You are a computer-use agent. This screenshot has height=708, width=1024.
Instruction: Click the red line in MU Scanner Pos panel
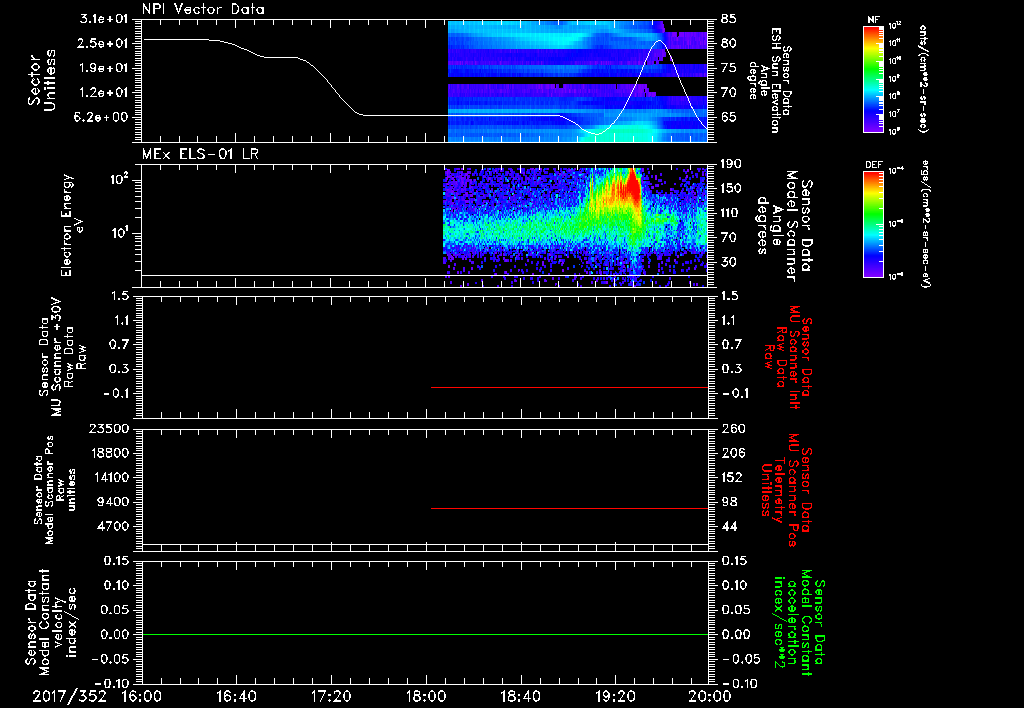pyautogui.click(x=569, y=508)
